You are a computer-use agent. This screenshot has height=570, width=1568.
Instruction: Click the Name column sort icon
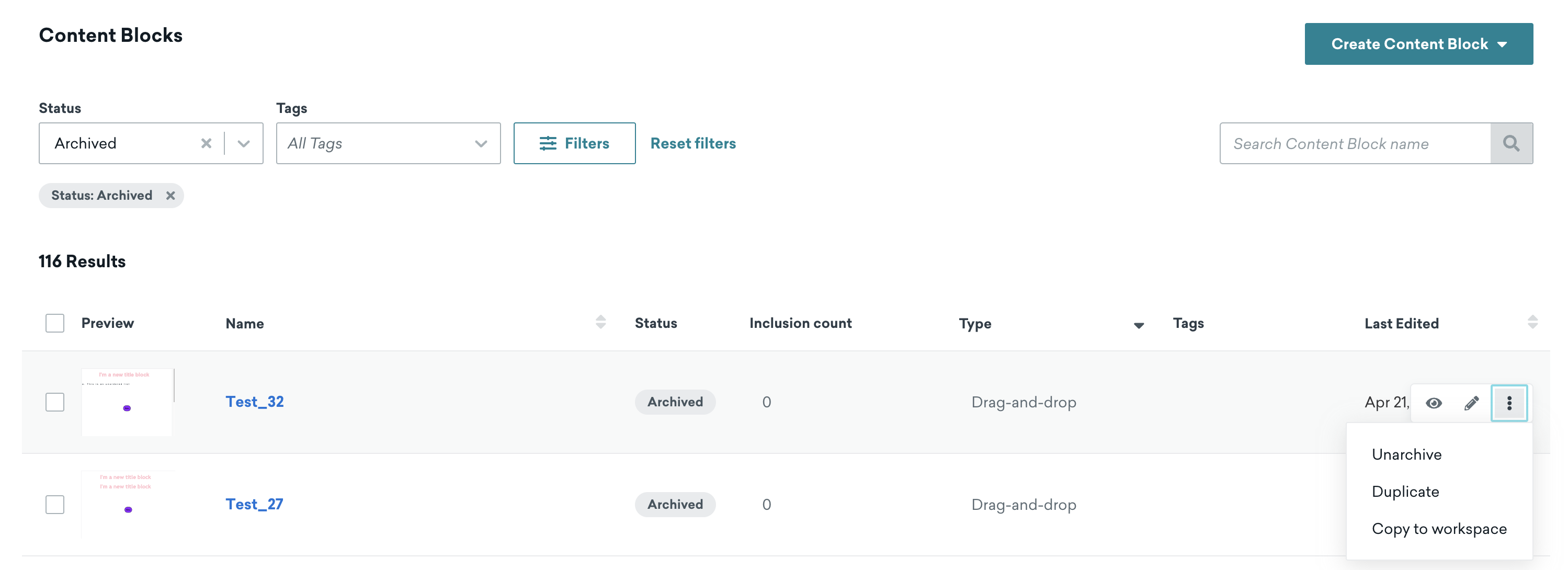[x=601, y=323]
